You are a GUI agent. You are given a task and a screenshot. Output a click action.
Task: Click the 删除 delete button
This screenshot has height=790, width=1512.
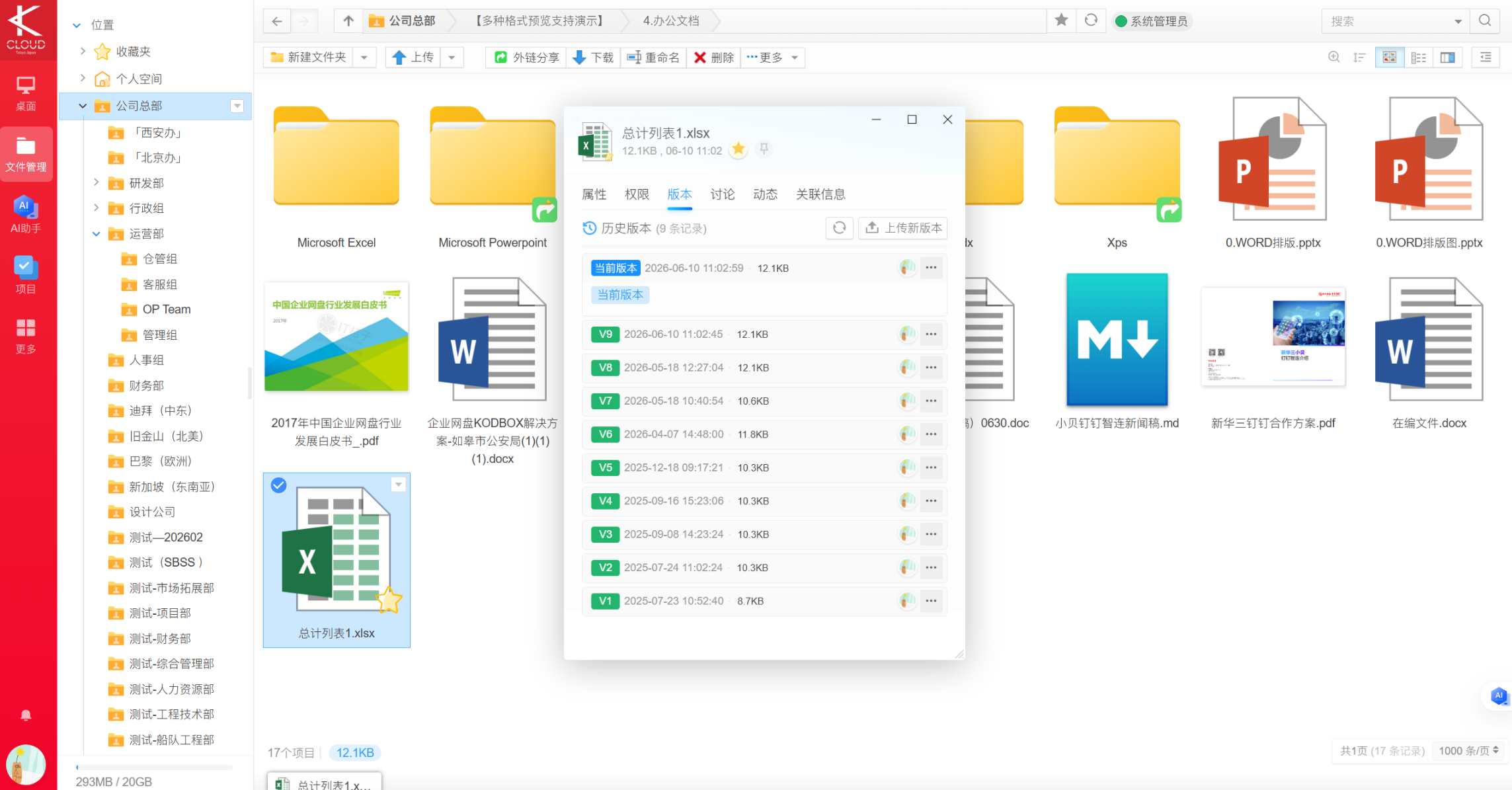point(714,58)
